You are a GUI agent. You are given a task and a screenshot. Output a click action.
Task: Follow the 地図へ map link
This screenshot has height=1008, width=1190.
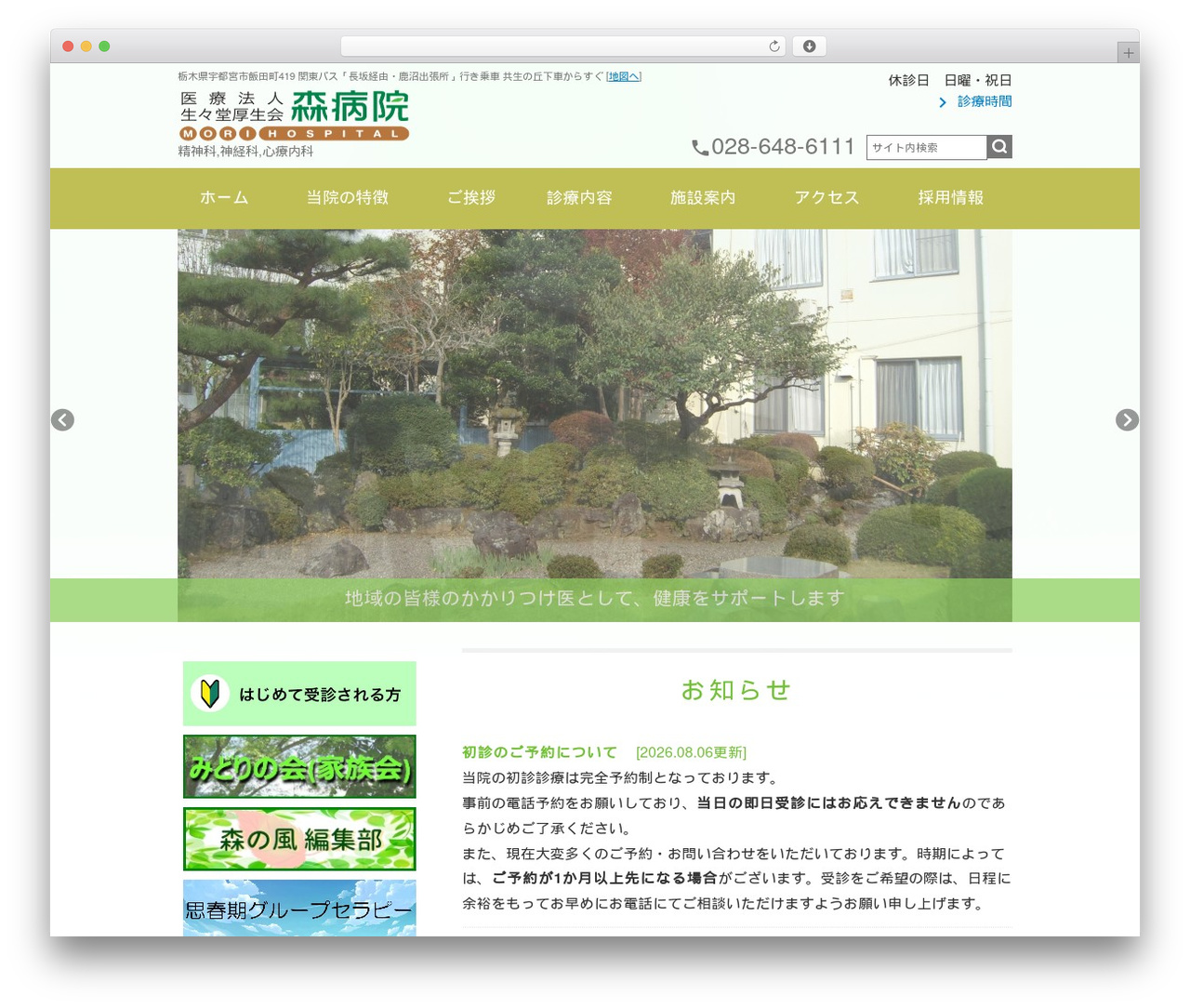click(623, 76)
